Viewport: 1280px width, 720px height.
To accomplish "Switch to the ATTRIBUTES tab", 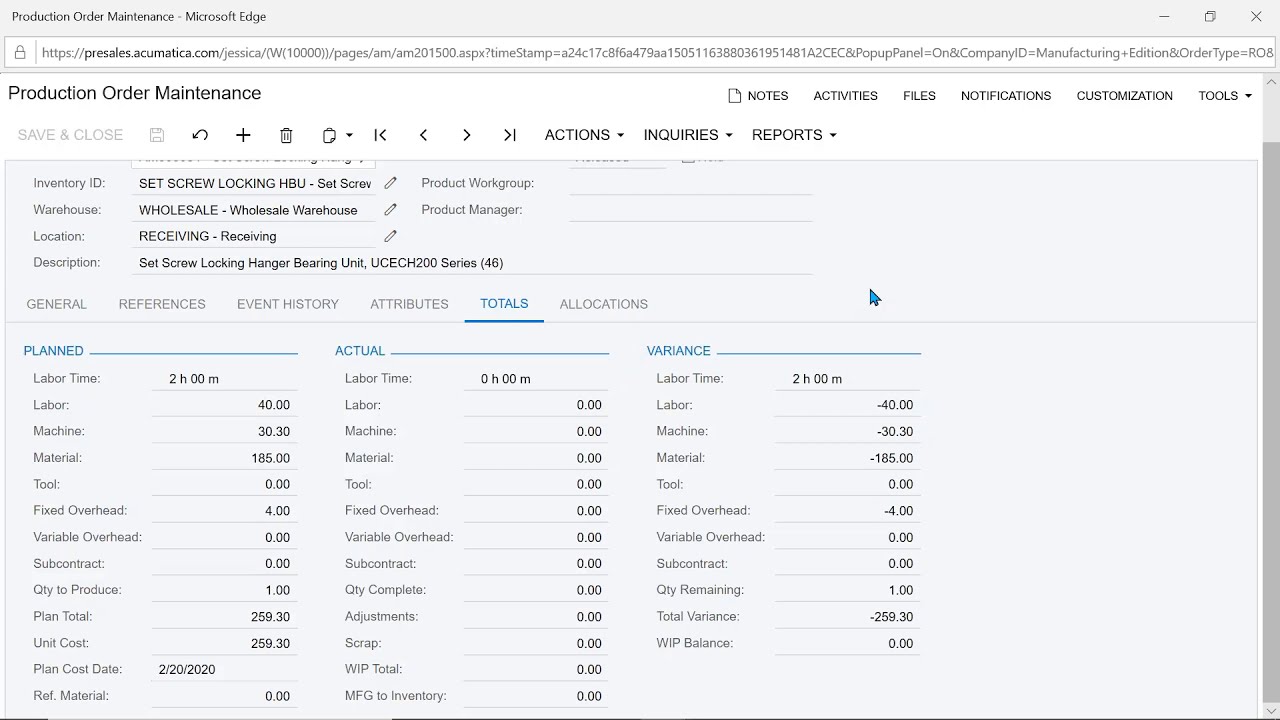I will 409,304.
